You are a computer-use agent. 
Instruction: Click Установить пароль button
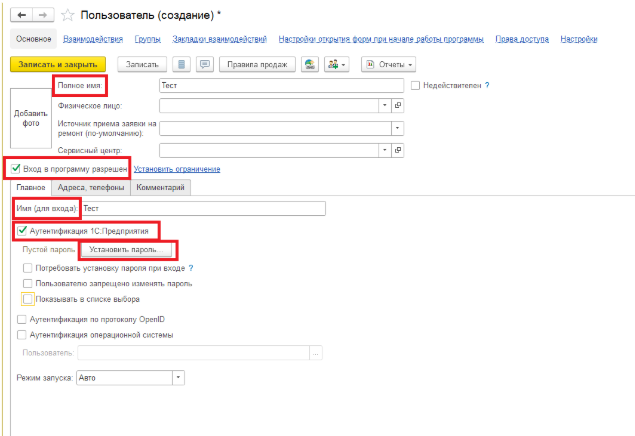[129, 249]
